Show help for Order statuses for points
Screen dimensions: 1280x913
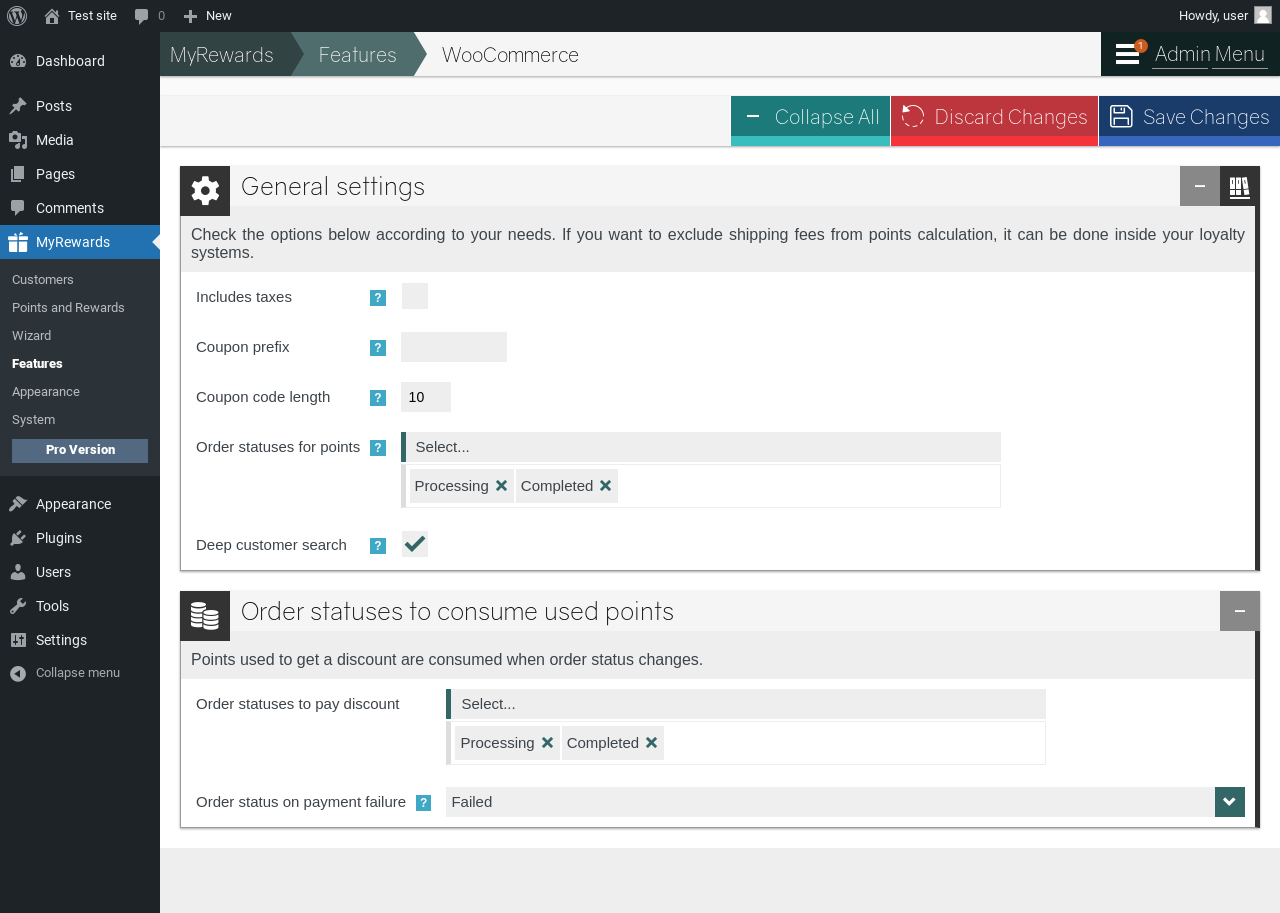378,448
